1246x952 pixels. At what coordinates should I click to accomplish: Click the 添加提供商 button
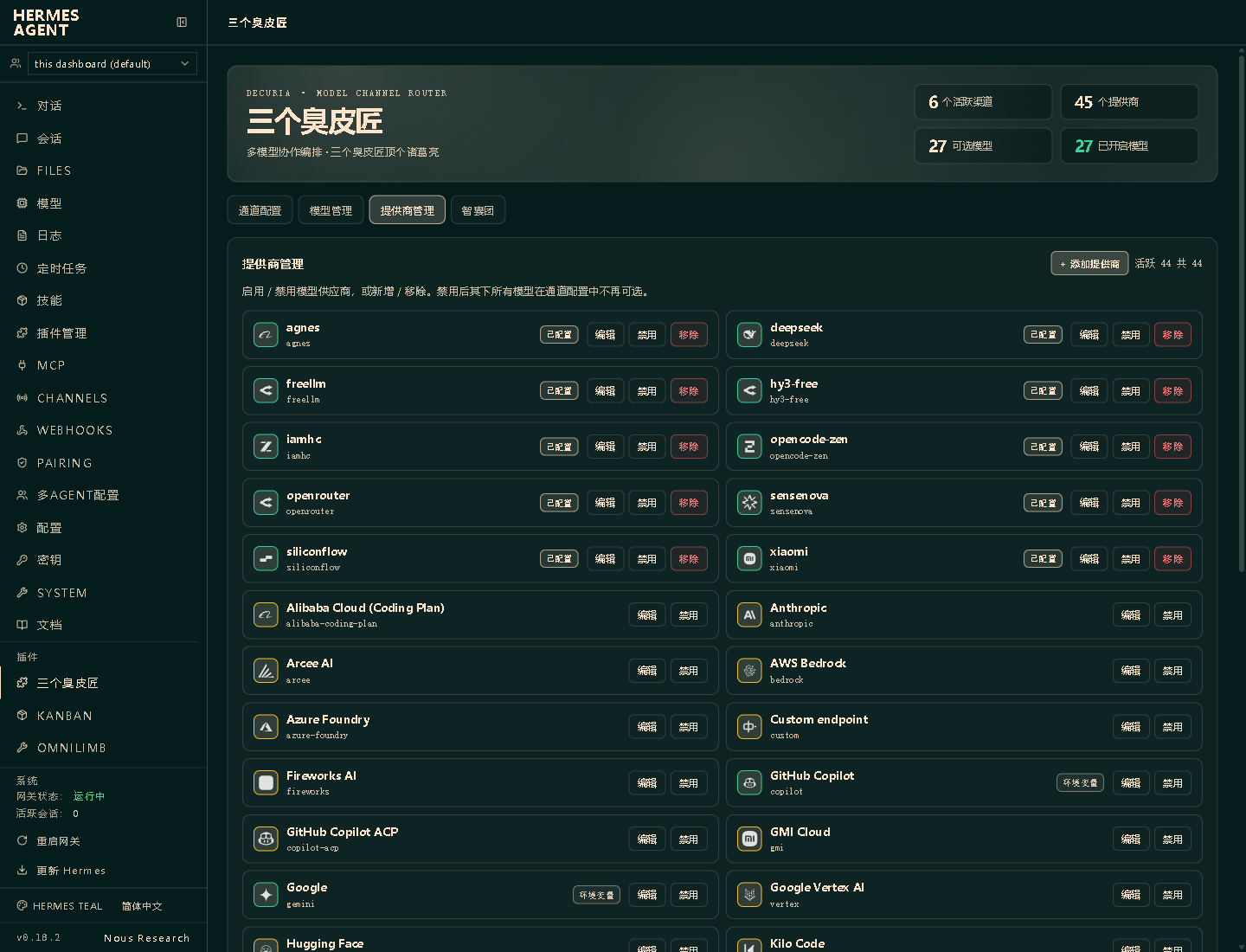pyautogui.click(x=1089, y=264)
